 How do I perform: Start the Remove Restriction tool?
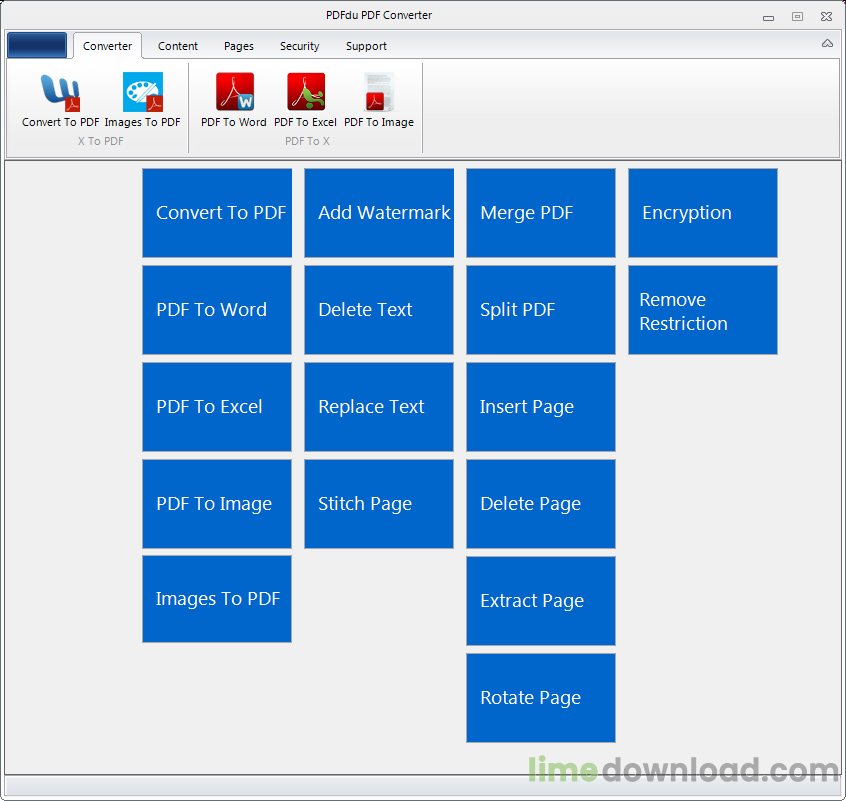click(x=702, y=310)
